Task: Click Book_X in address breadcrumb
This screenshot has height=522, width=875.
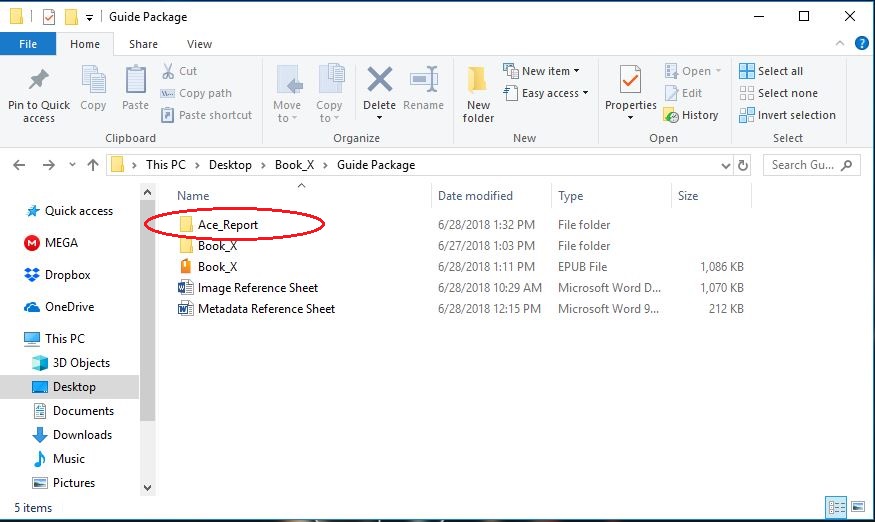Action: [x=295, y=165]
